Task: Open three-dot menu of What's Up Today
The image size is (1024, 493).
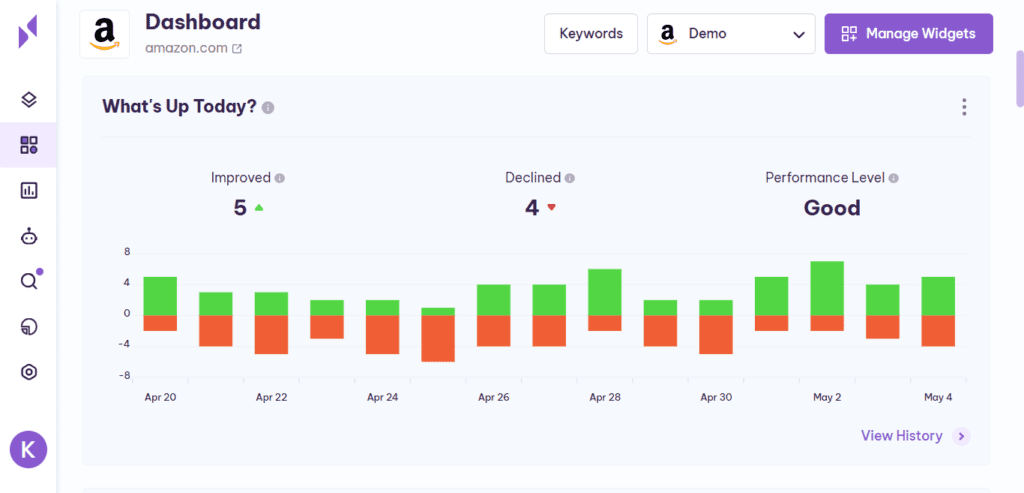Action: tap(964, 107)
